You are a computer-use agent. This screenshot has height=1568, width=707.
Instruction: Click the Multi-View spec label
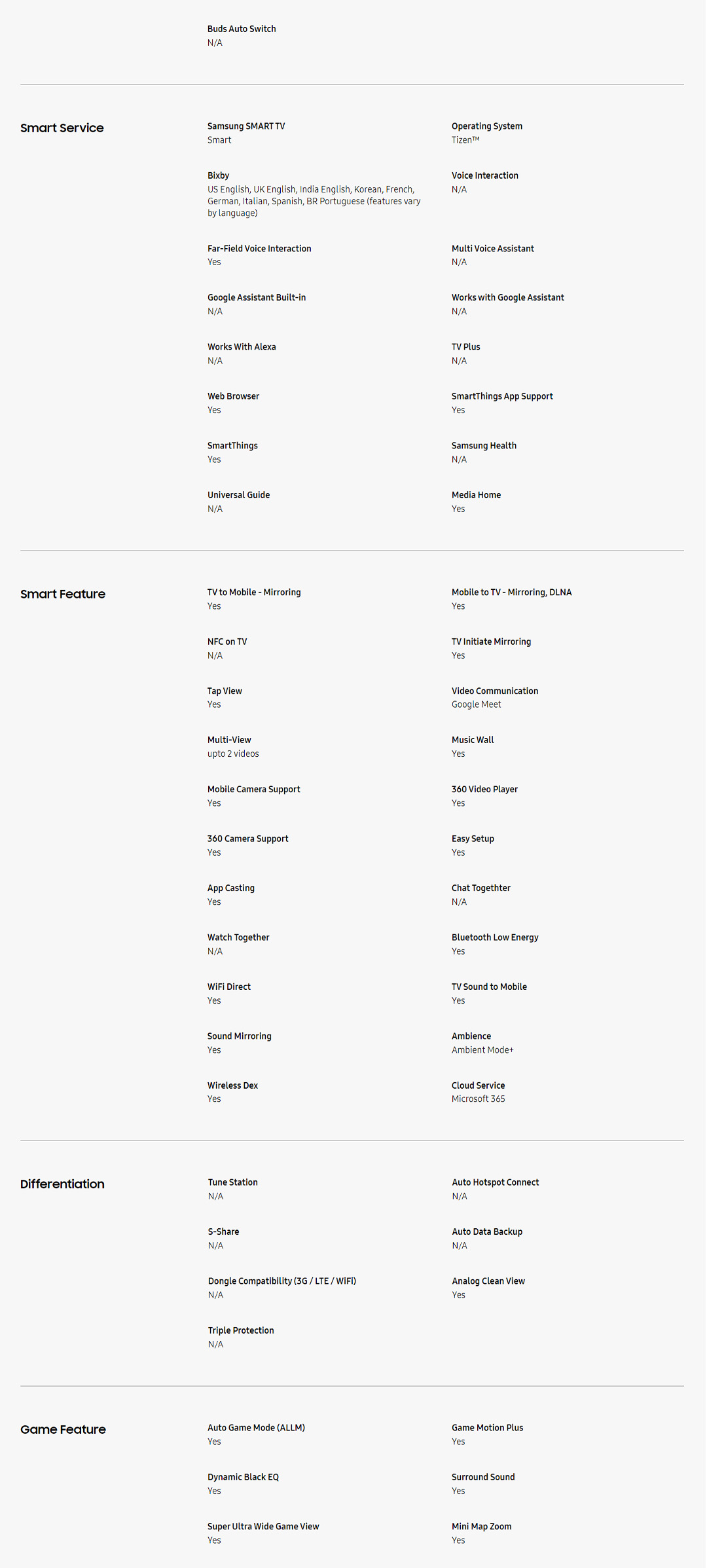[x=229, y=740]
